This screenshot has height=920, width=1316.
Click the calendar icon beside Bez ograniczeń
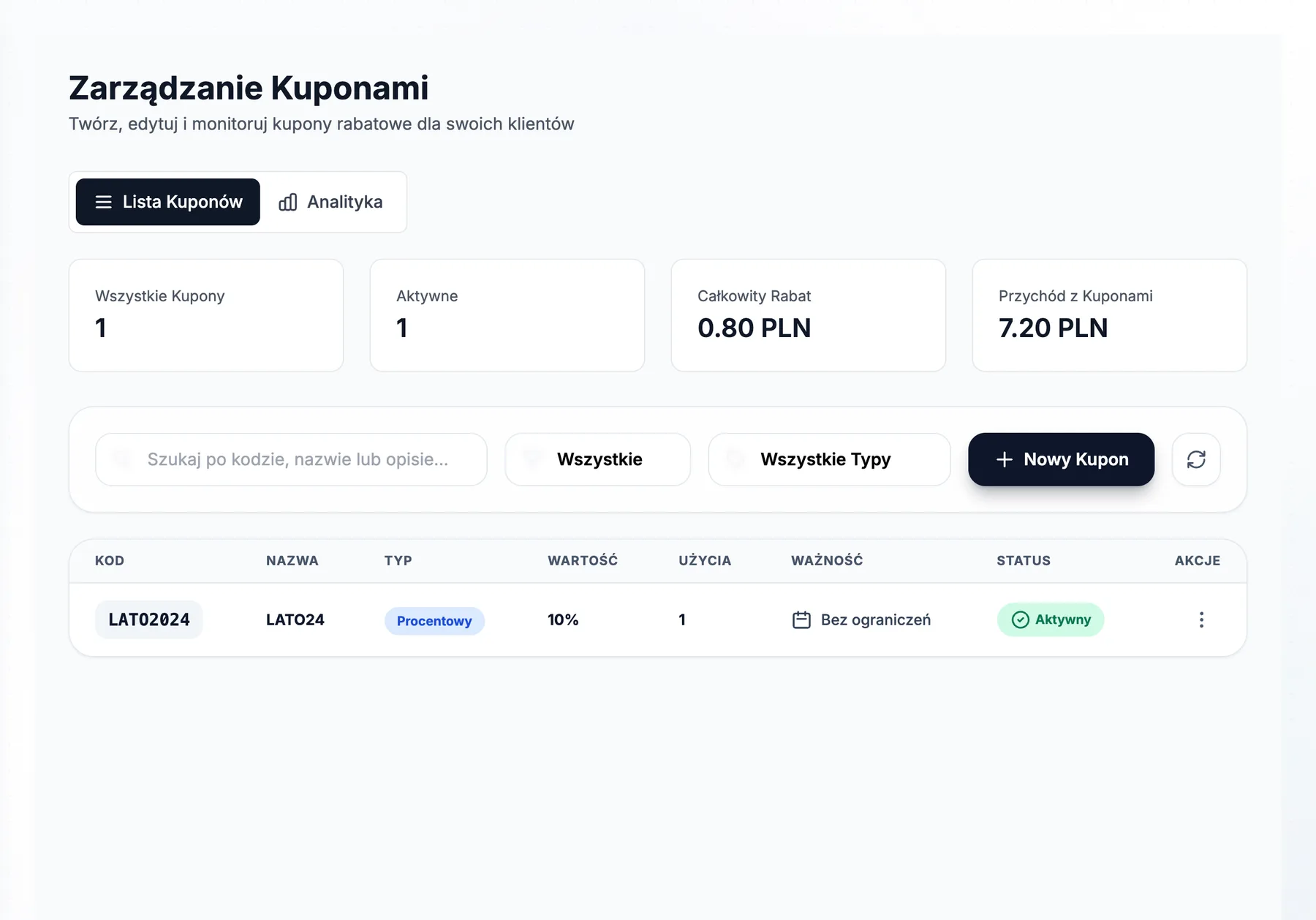point(801,620)
